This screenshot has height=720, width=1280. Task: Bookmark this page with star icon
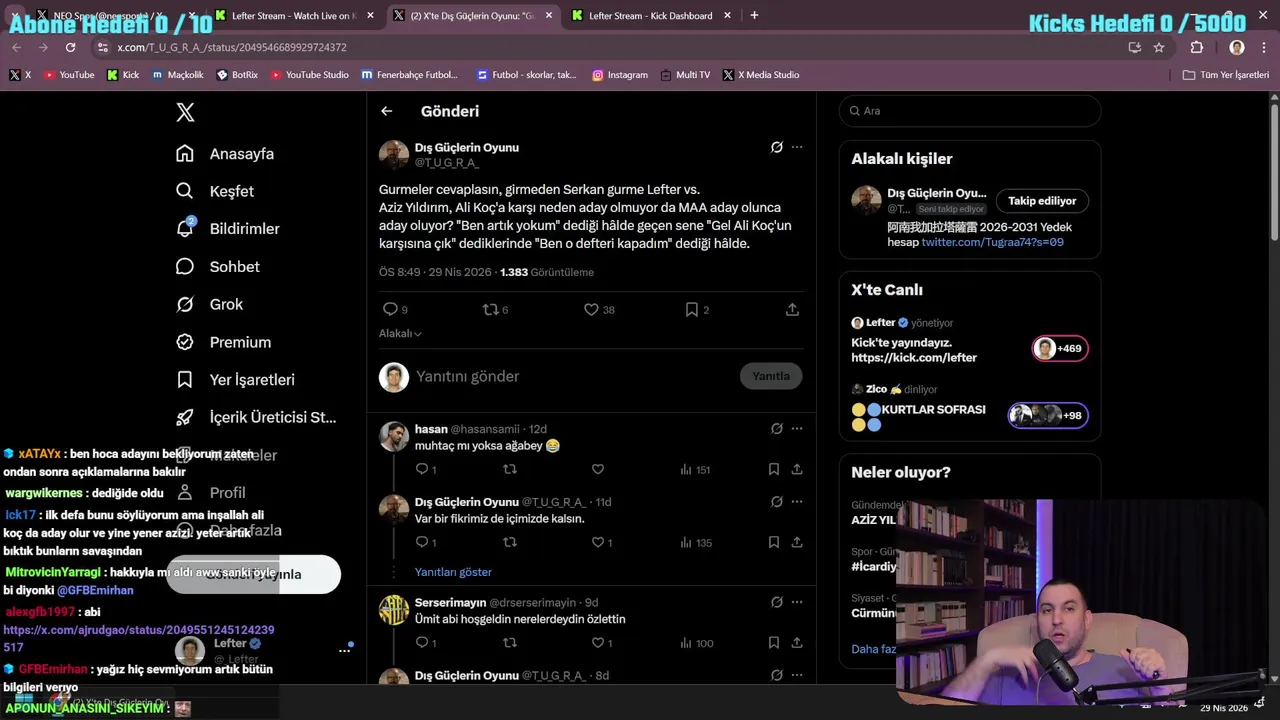tap(1159, 47)
